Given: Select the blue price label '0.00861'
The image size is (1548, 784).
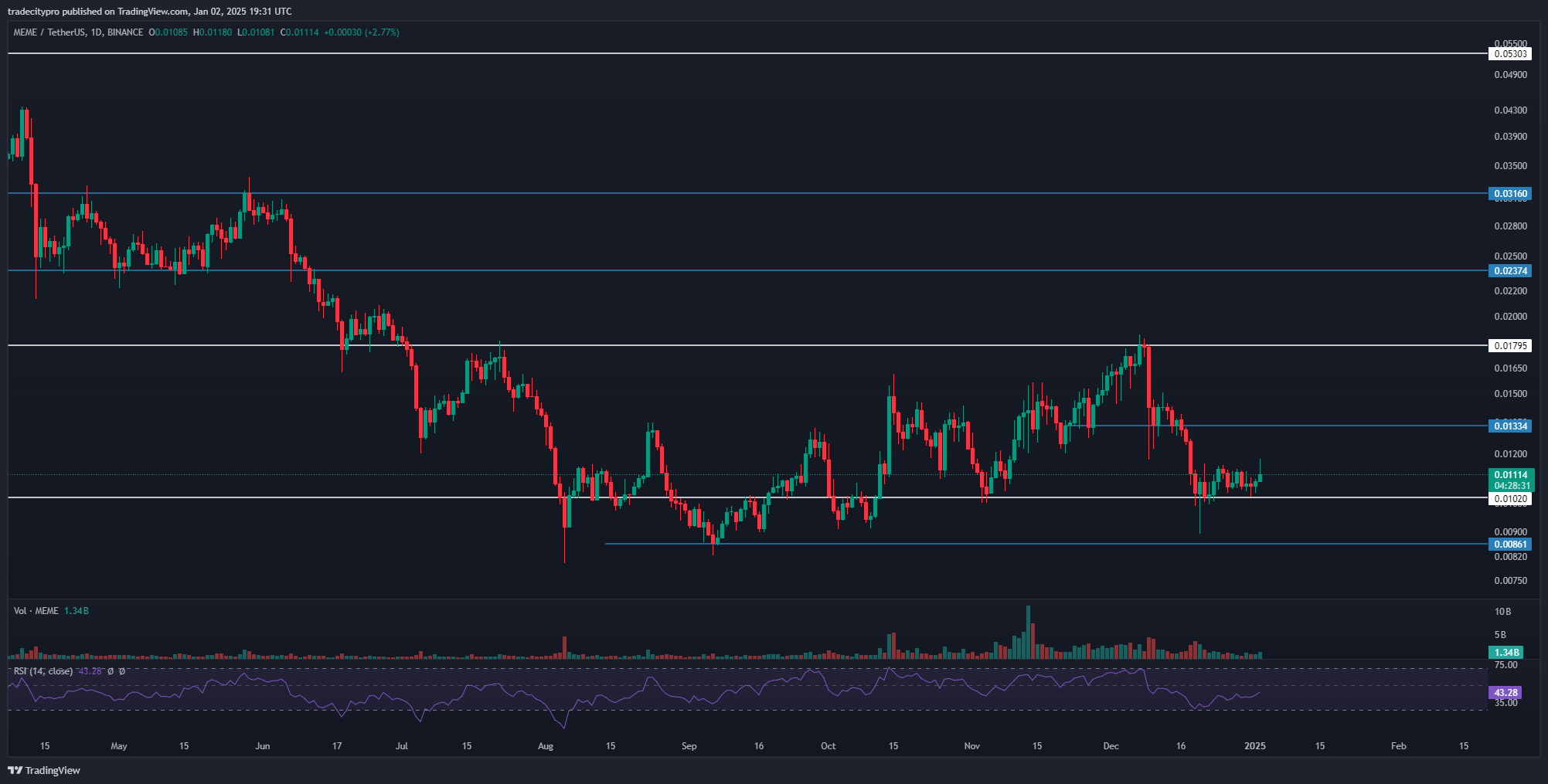Looking at the screenshot, I should pyautogui.click(x=1509, y=545).
